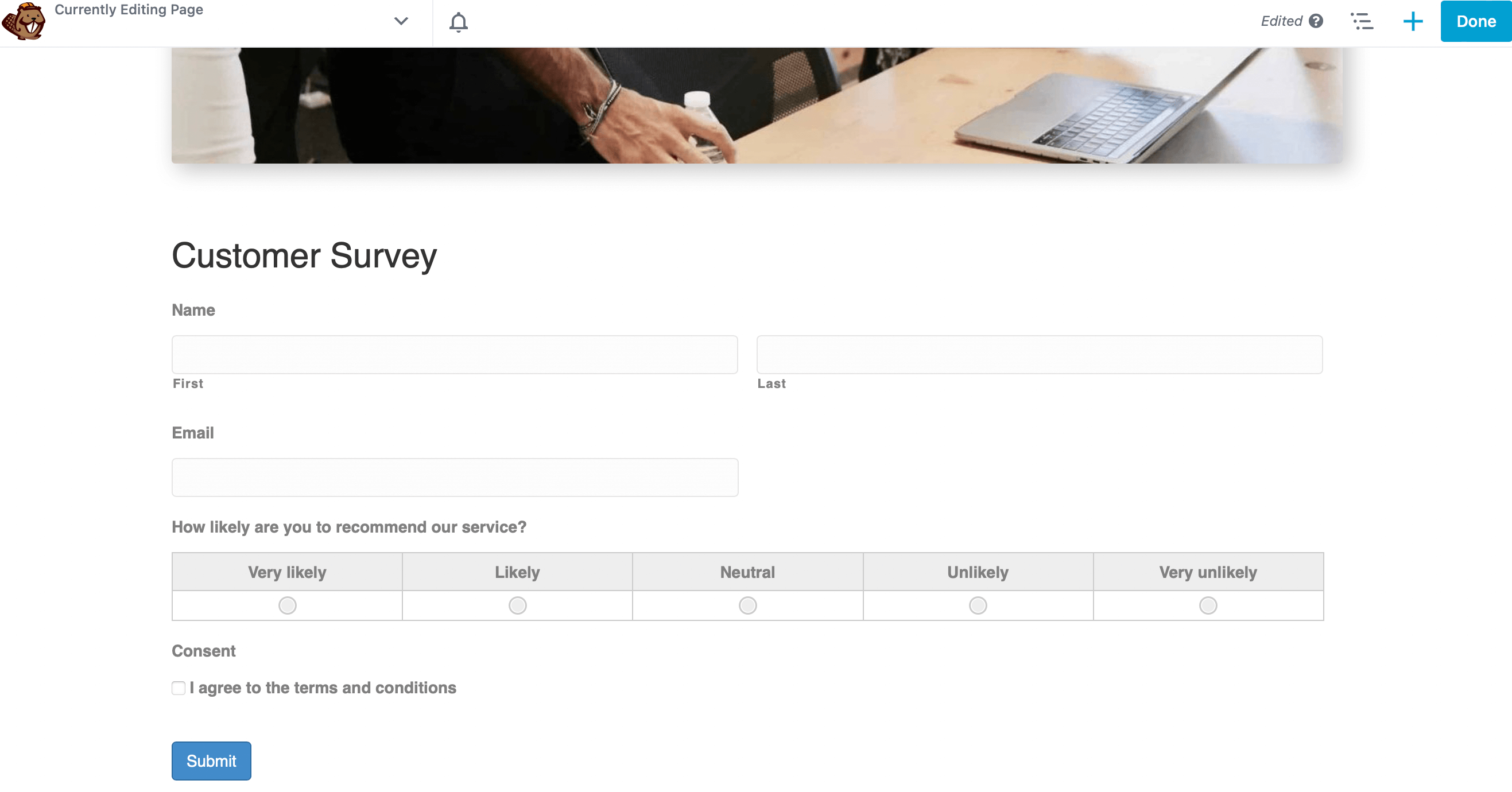Expand the Currently Editing Page title dropdown
The height and width of the screenshot is (792, 1512).
point(401,21)
